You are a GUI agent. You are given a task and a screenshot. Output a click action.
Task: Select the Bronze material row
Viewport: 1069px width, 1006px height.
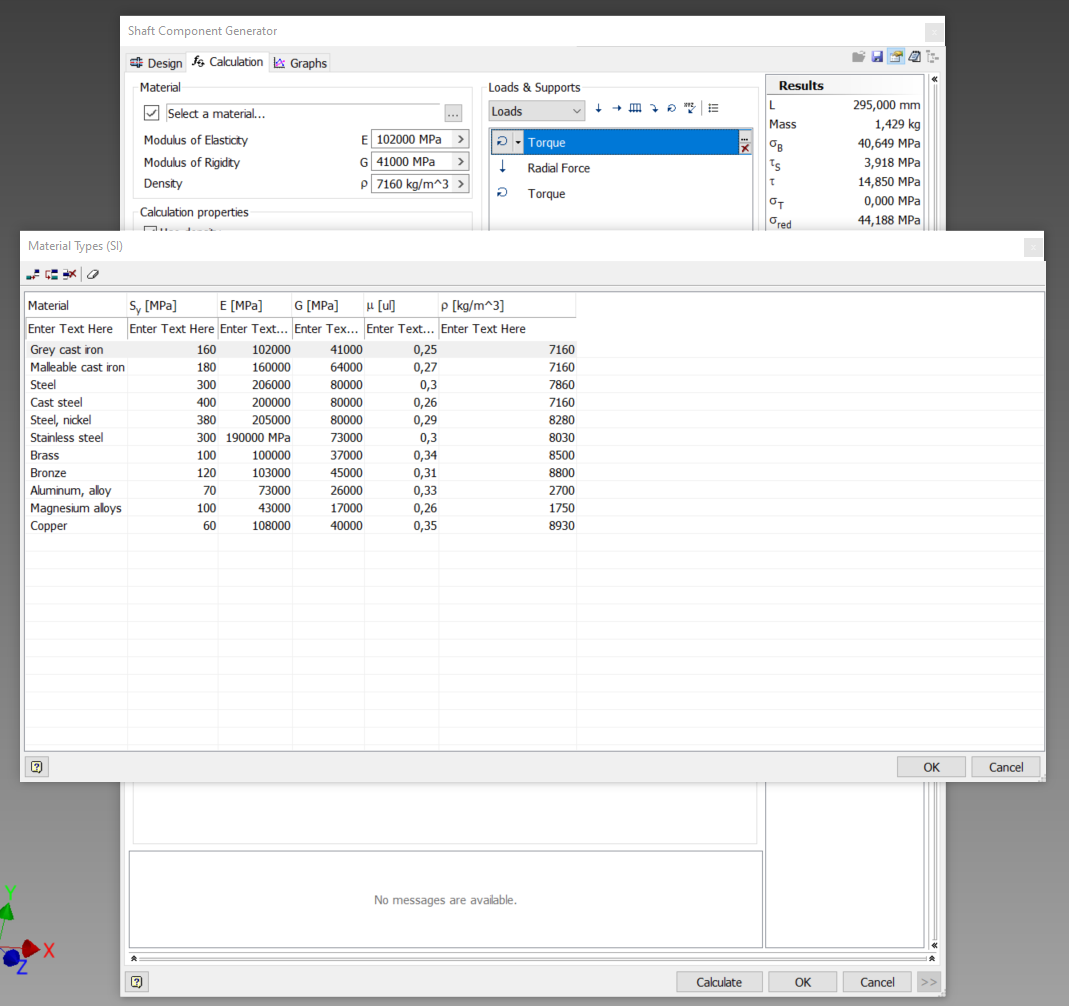(301, 473)
